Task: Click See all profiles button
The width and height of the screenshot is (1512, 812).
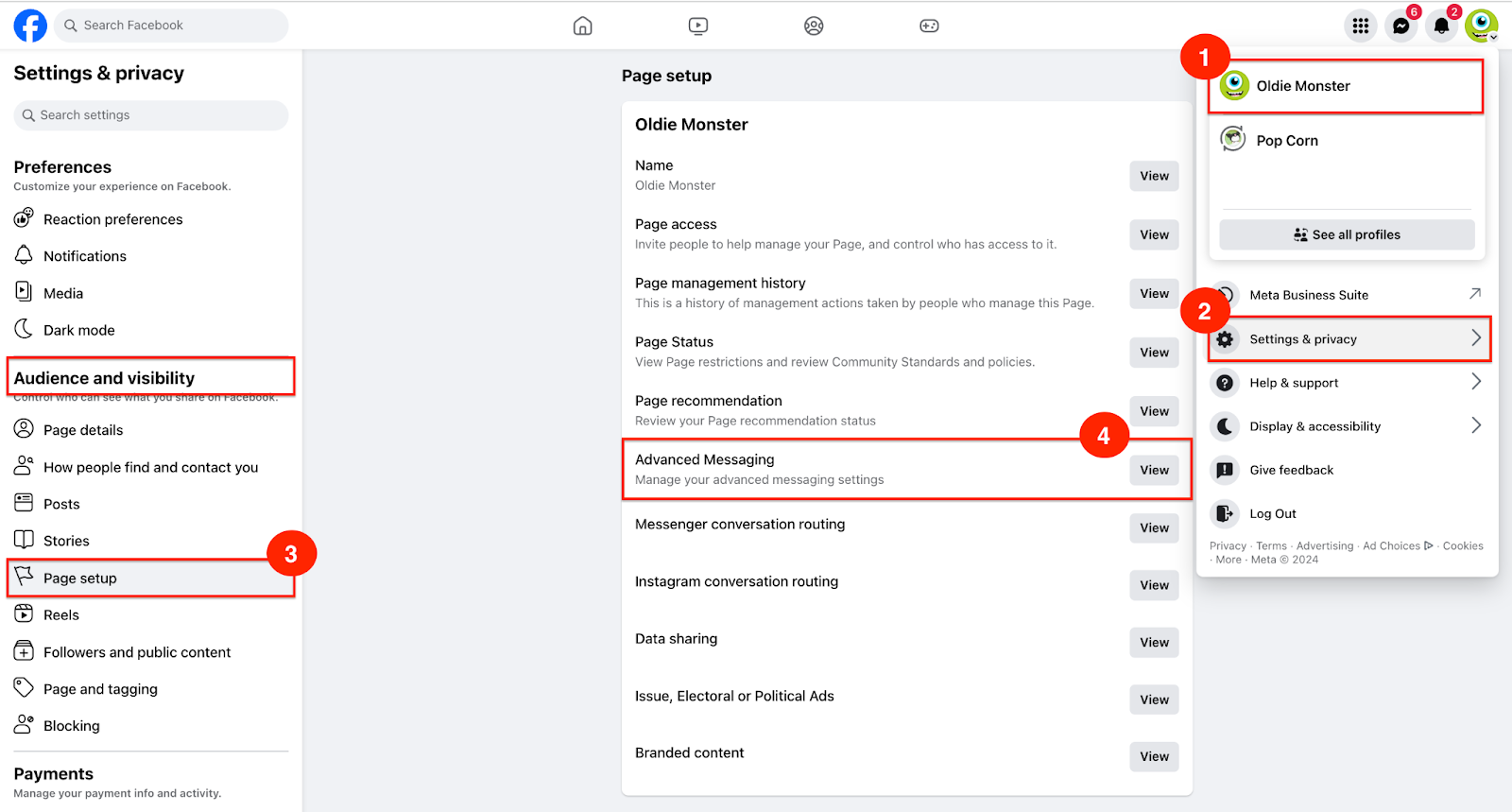Action: pos(1347,234)
